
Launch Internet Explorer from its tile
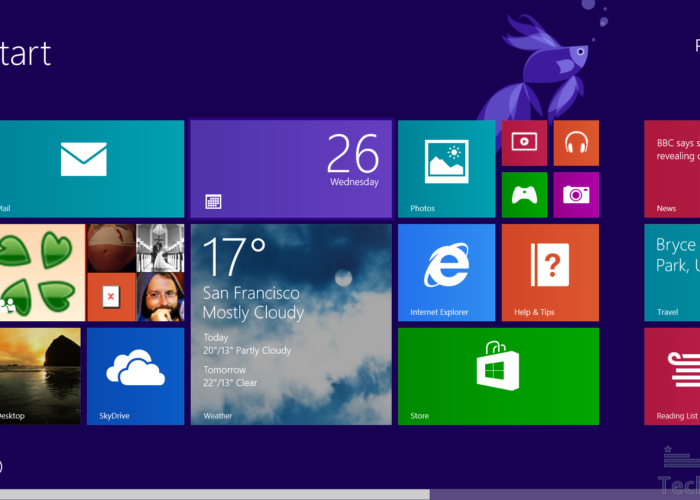pos(446,272)
